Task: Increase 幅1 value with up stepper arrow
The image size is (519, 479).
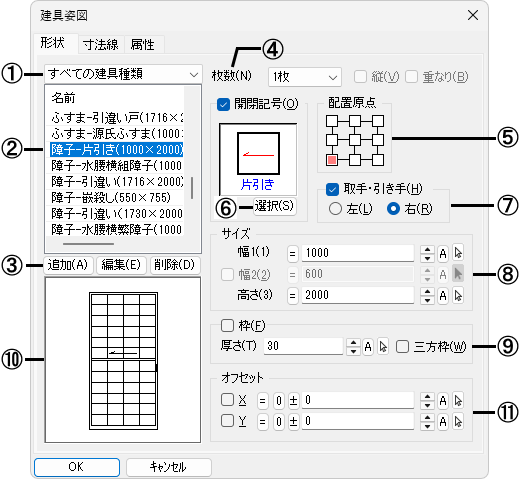Action: (427, 249)
